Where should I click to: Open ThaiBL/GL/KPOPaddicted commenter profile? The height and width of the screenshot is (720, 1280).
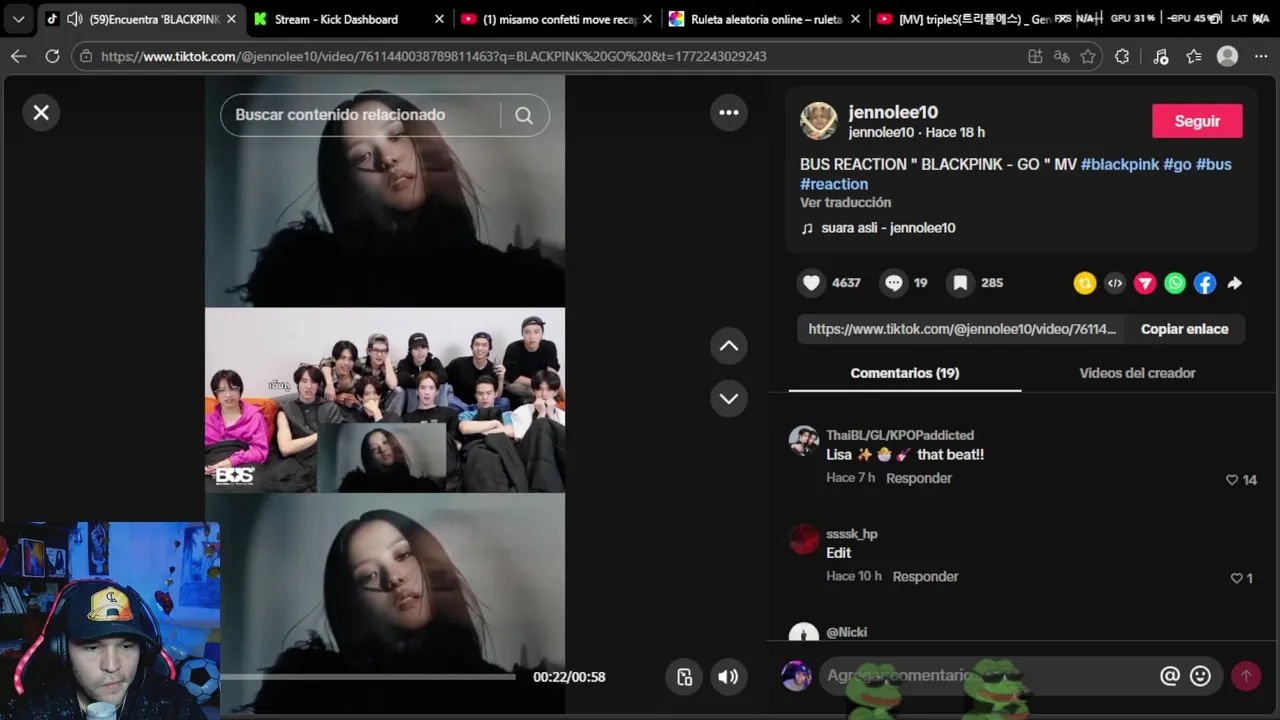[900, 435]
